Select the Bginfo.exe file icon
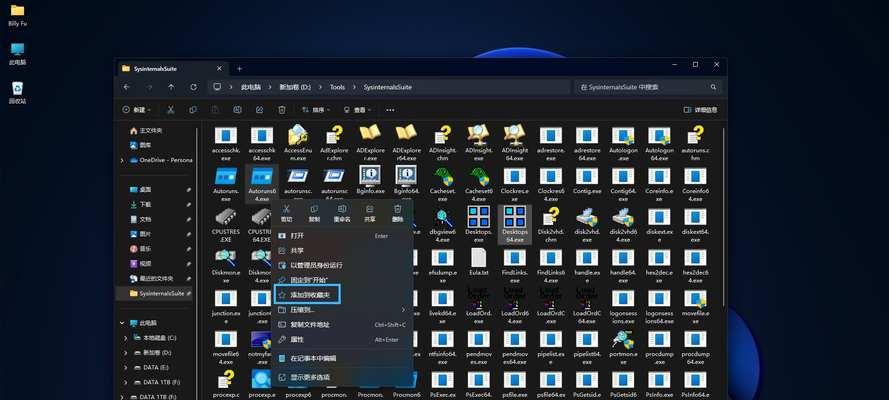The image size is (889, 400). (x=370, y=176)
